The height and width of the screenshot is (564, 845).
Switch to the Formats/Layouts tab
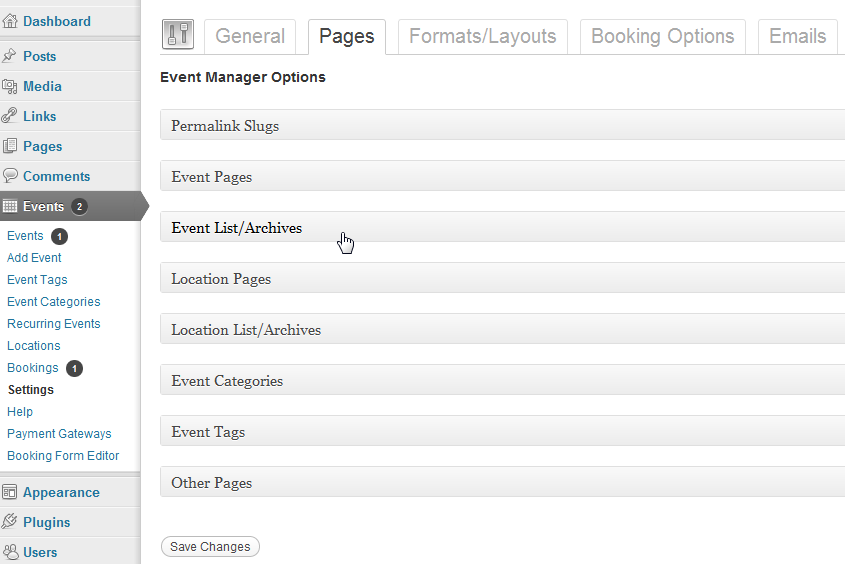[x=483, y=37]
